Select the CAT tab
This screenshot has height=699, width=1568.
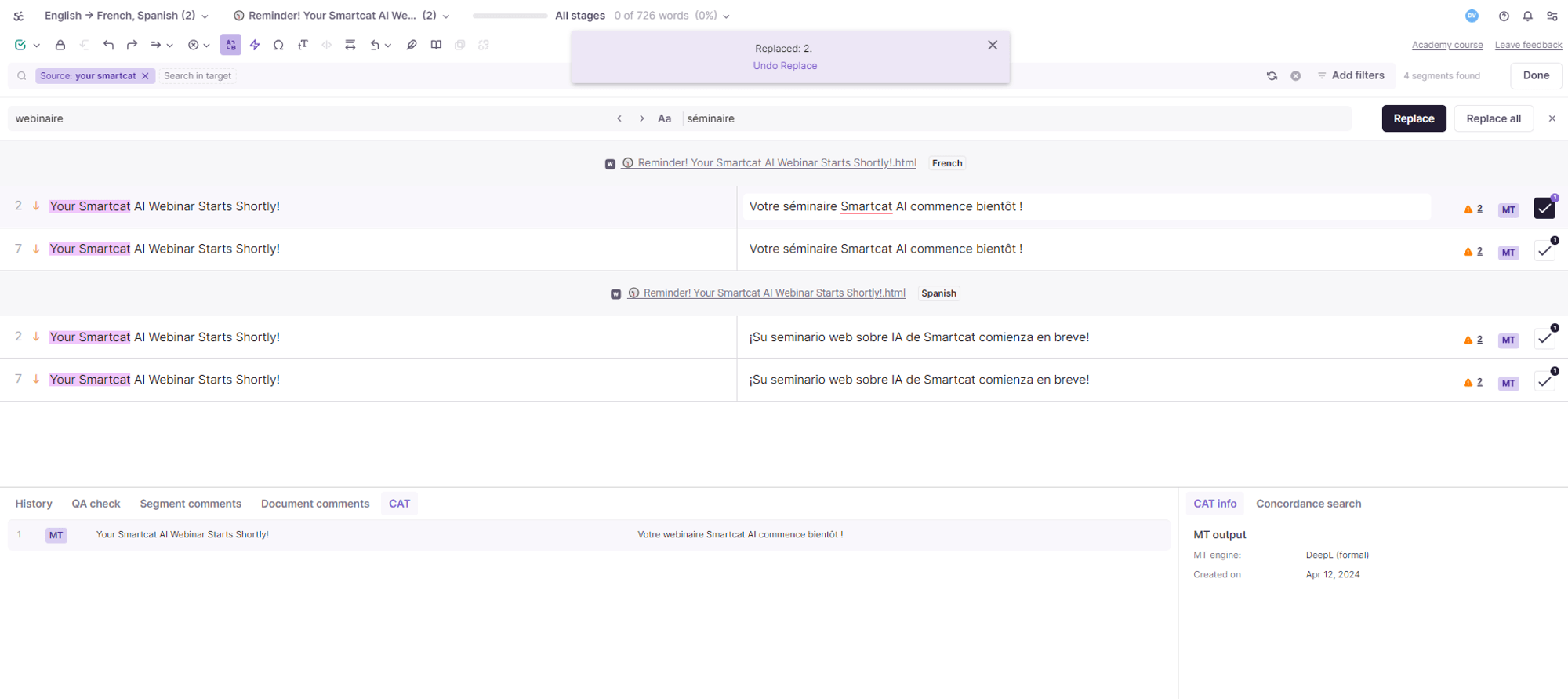399,504
